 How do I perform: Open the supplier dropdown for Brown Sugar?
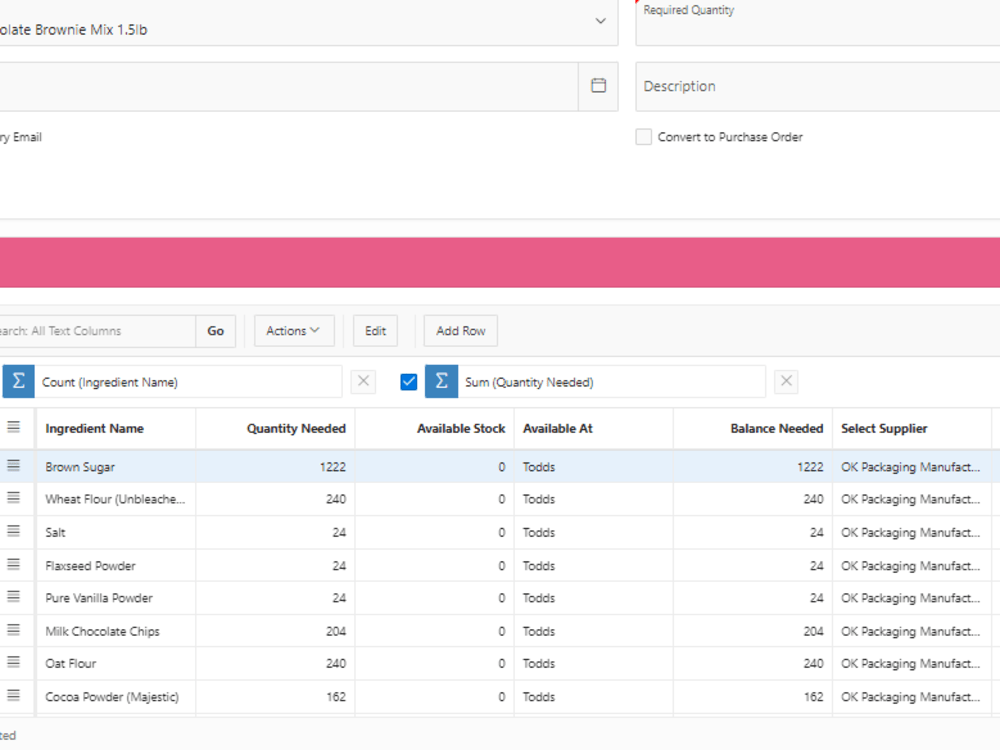[x=912, y=466]
